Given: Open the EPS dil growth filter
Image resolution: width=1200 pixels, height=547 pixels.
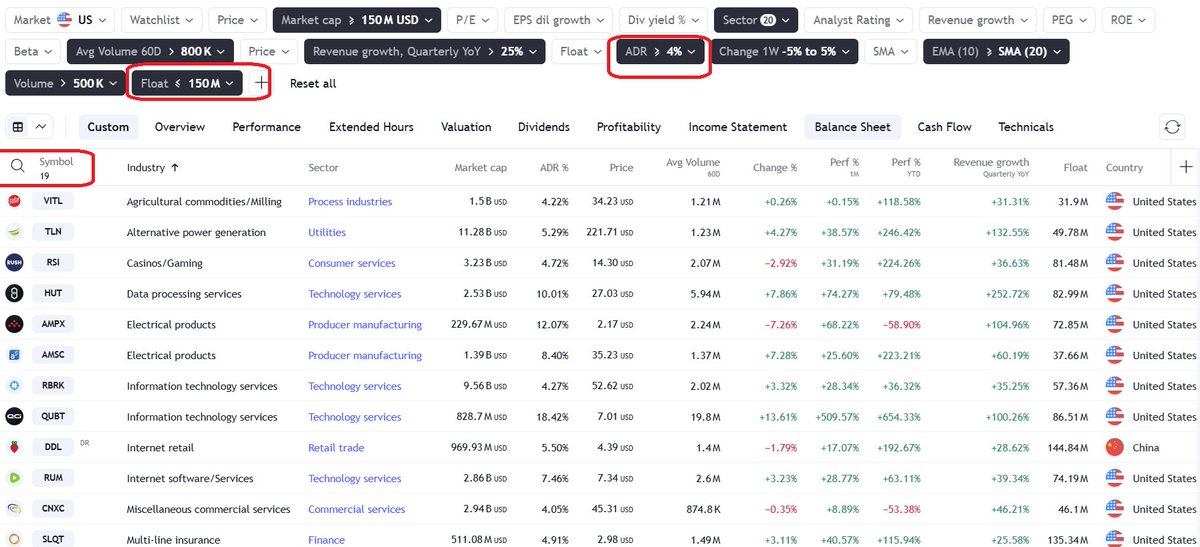Looking at the screenshot, I should 558,19.
